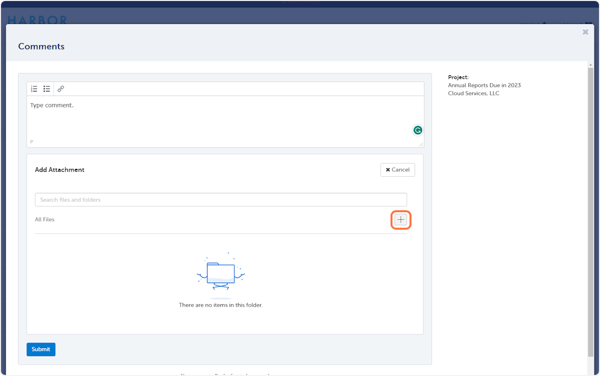Open the HARBOR logo behind dialog
Screen dimensions: 600x376
[37, 20]
